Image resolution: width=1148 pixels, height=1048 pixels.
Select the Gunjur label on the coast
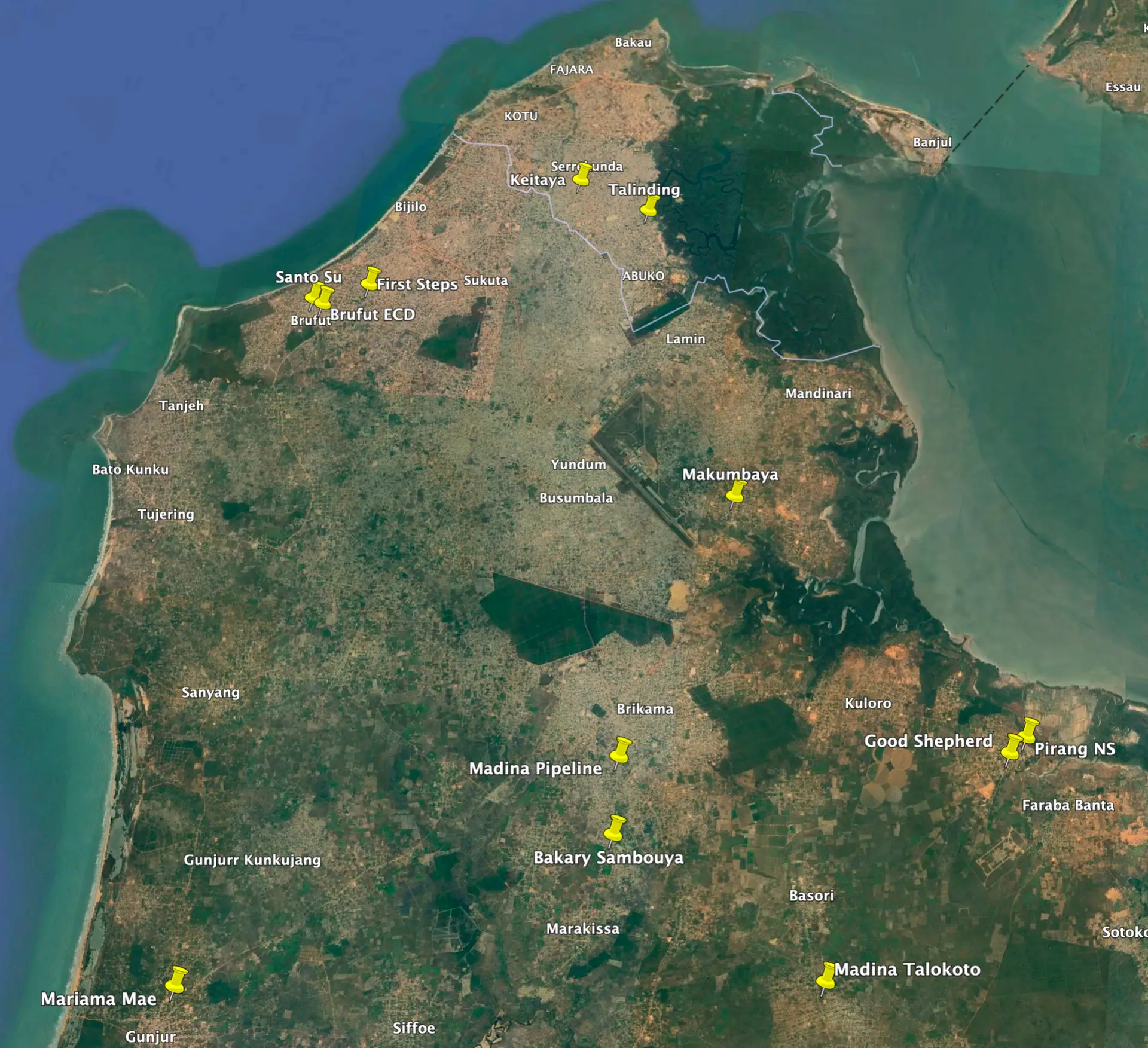[x=150, y=1036]
